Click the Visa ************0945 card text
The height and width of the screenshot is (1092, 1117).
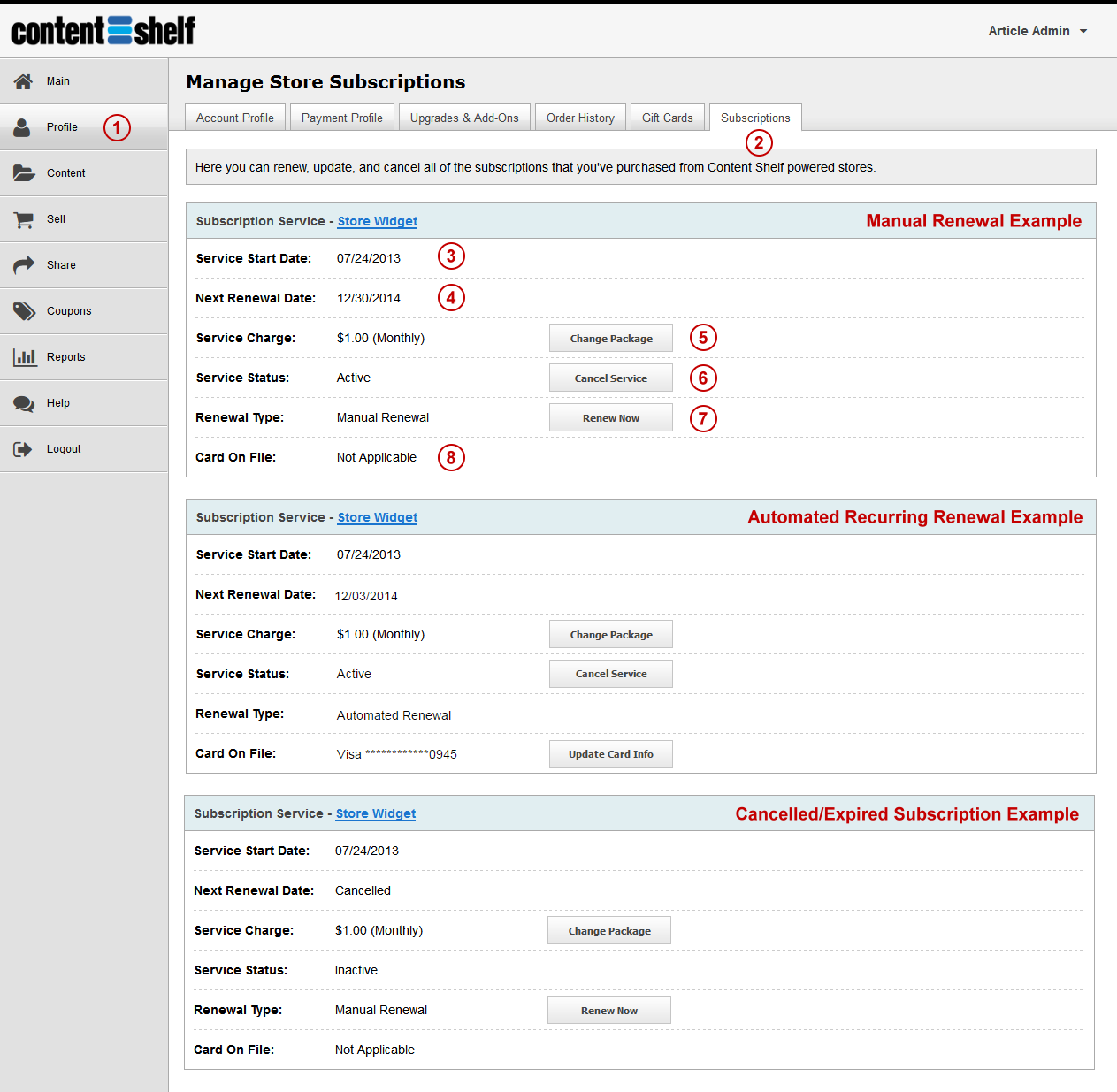(397, 754)
